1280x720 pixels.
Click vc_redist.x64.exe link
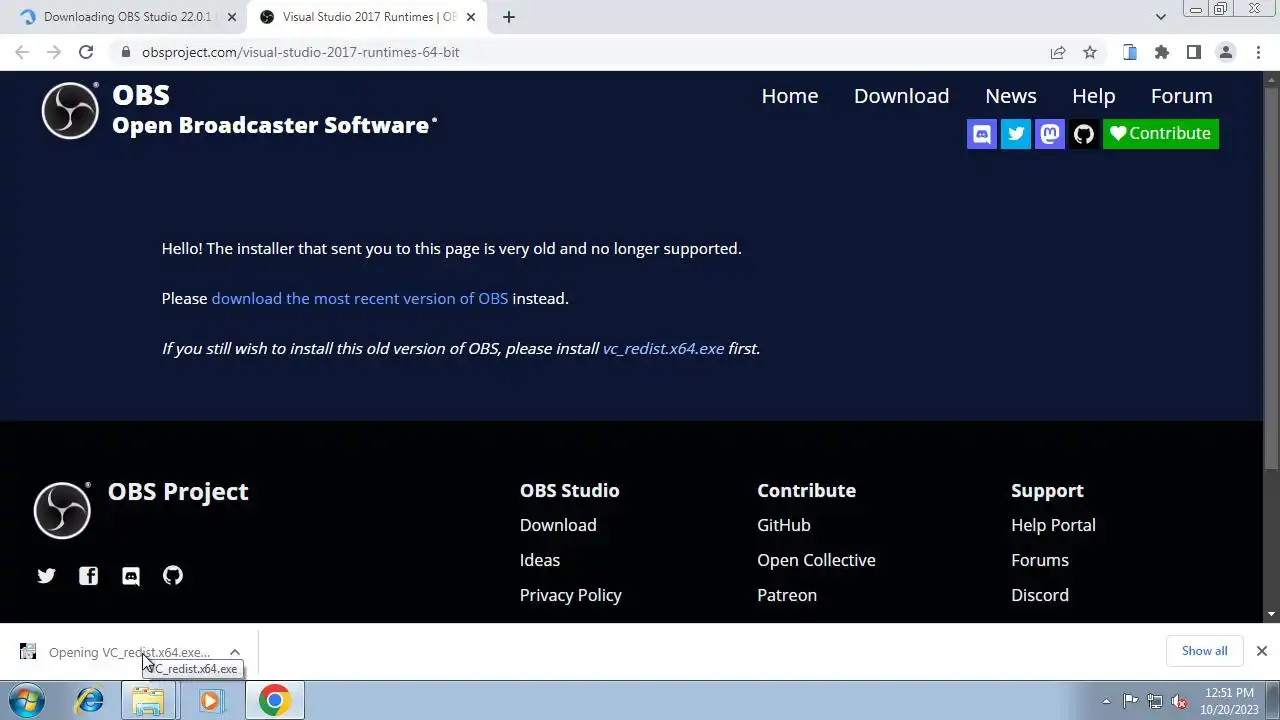[663, 348]
